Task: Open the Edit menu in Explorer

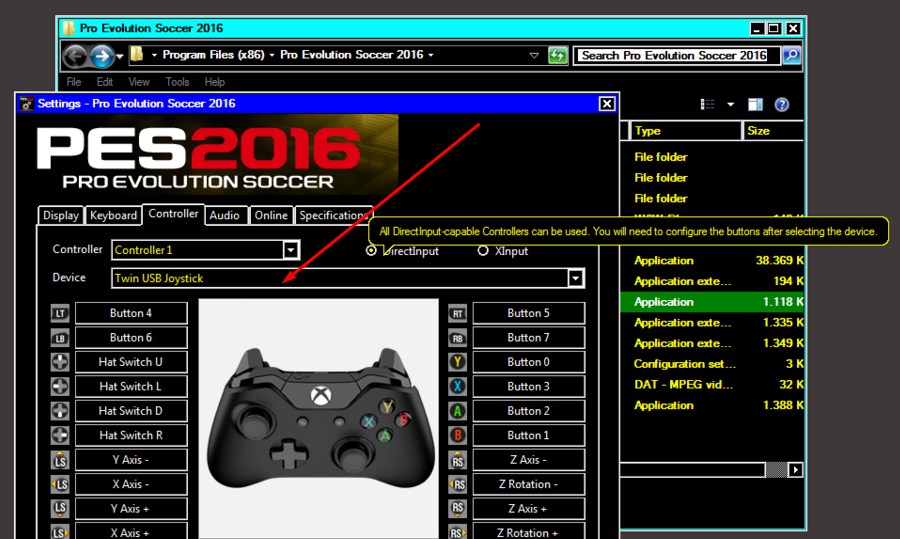Action: 104,82
